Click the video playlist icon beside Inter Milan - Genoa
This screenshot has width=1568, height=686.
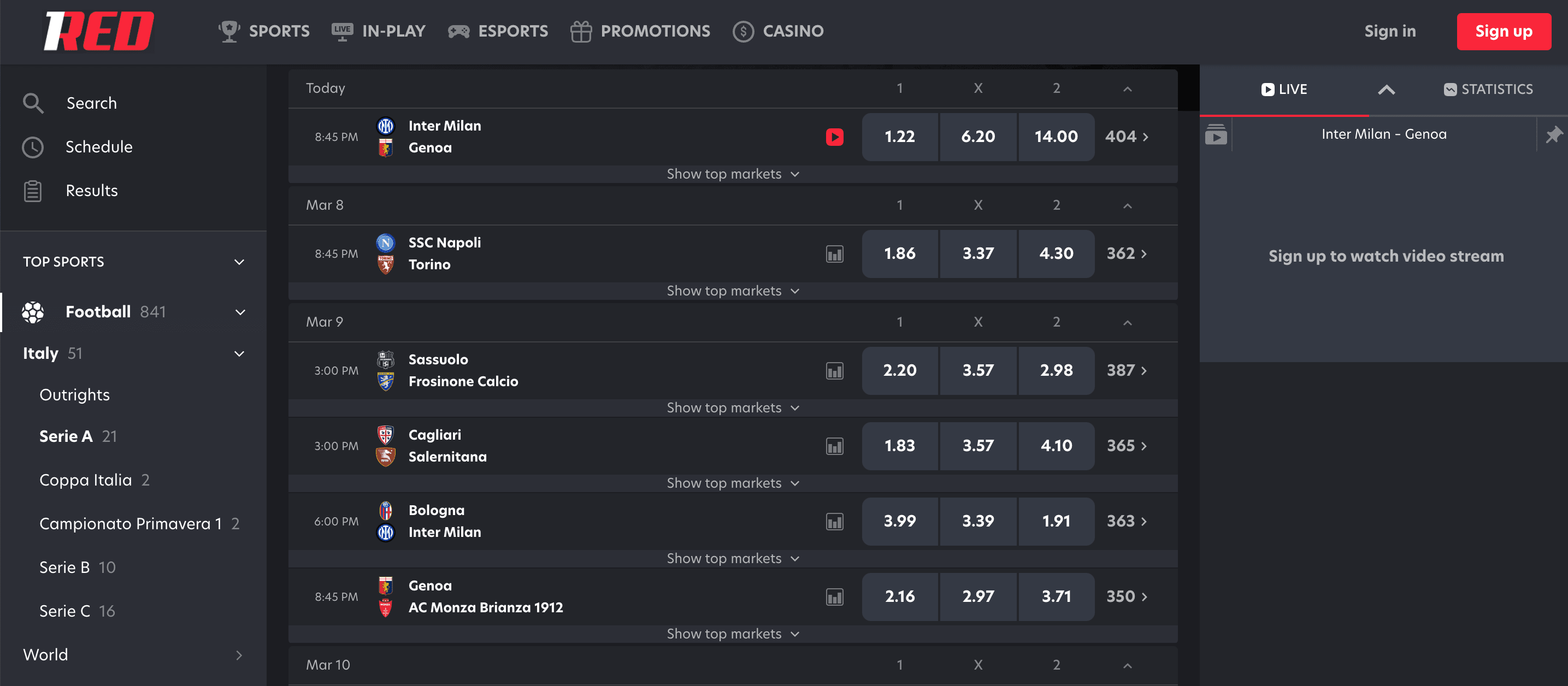tap(1216, 134)
